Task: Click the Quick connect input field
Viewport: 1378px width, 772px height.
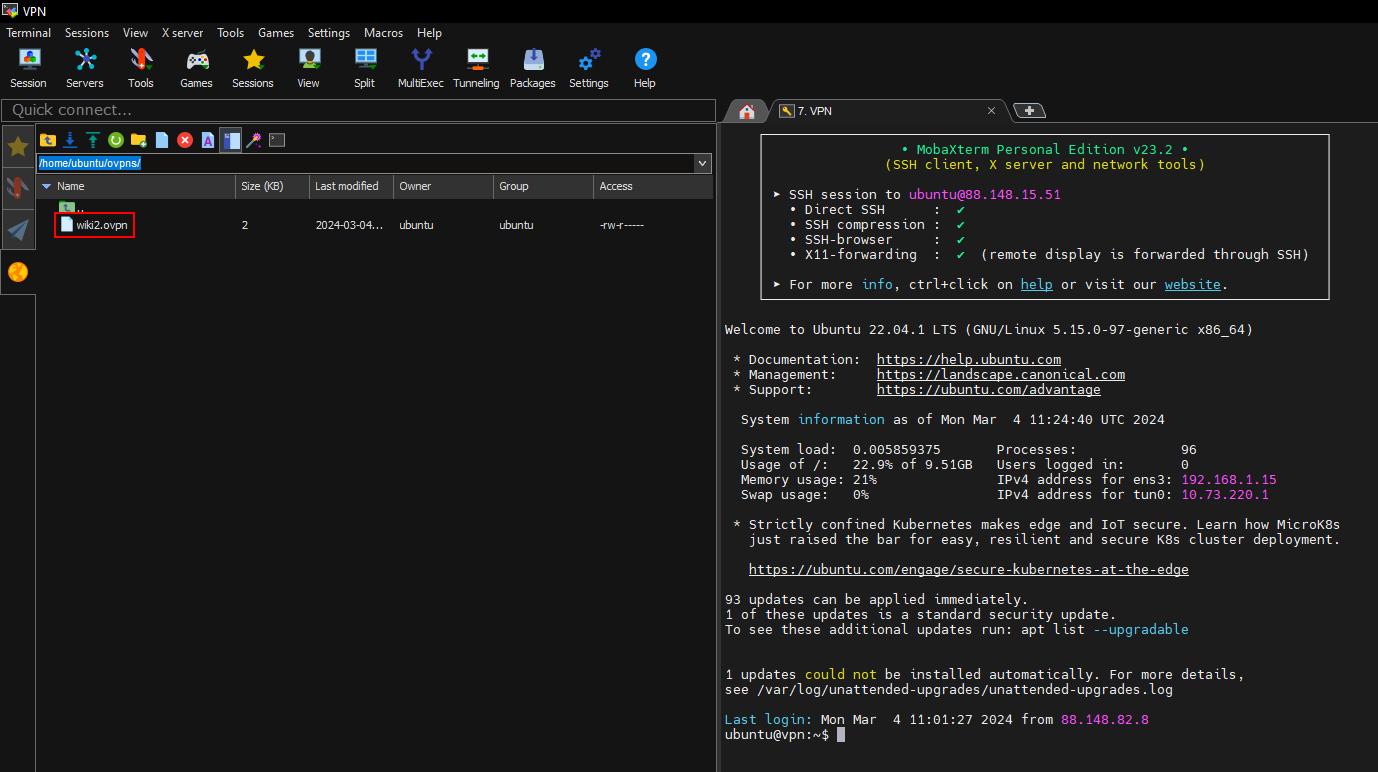Action: [358, 110]
